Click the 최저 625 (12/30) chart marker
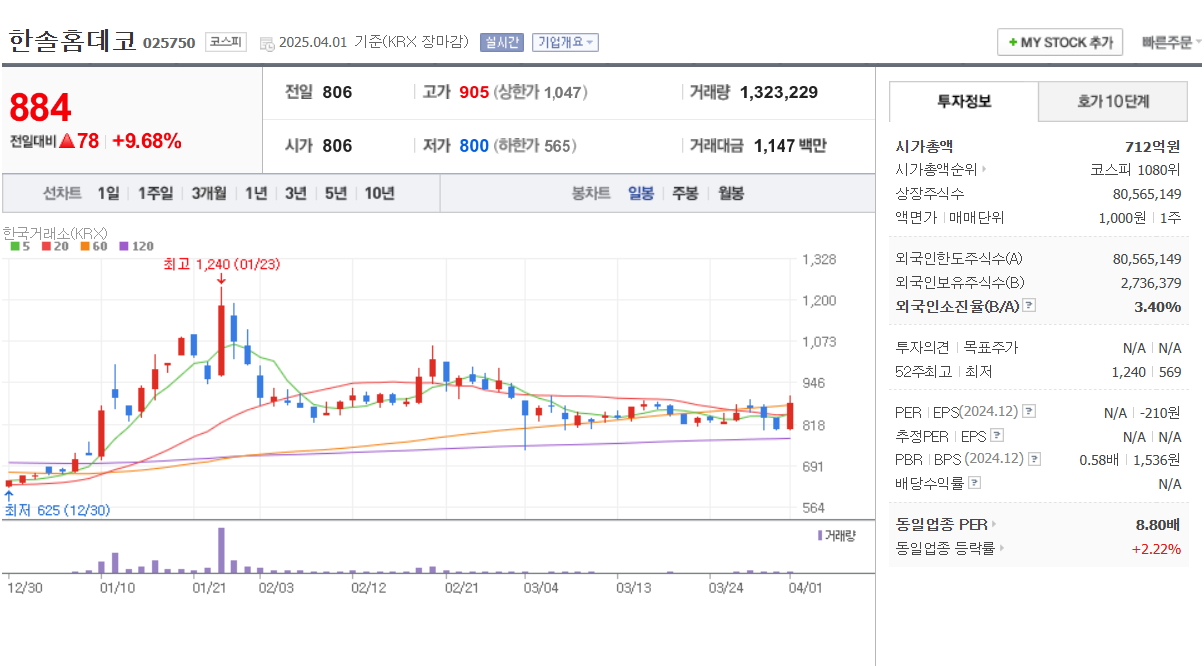The height and width of the screenshot is (666, 1204). 57,510
